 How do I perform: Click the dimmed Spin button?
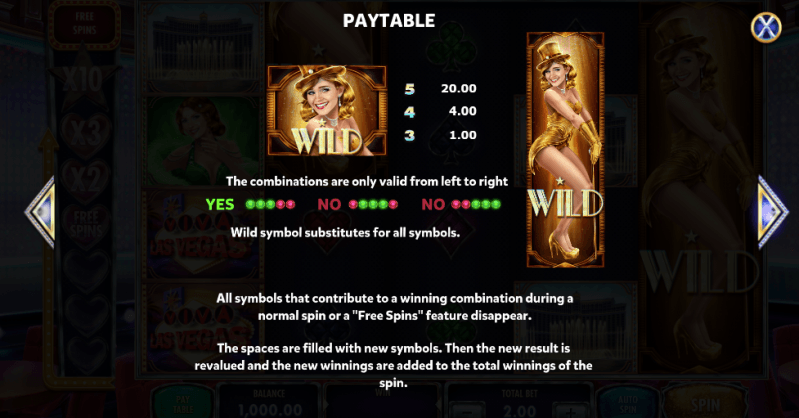click(705, 404)
